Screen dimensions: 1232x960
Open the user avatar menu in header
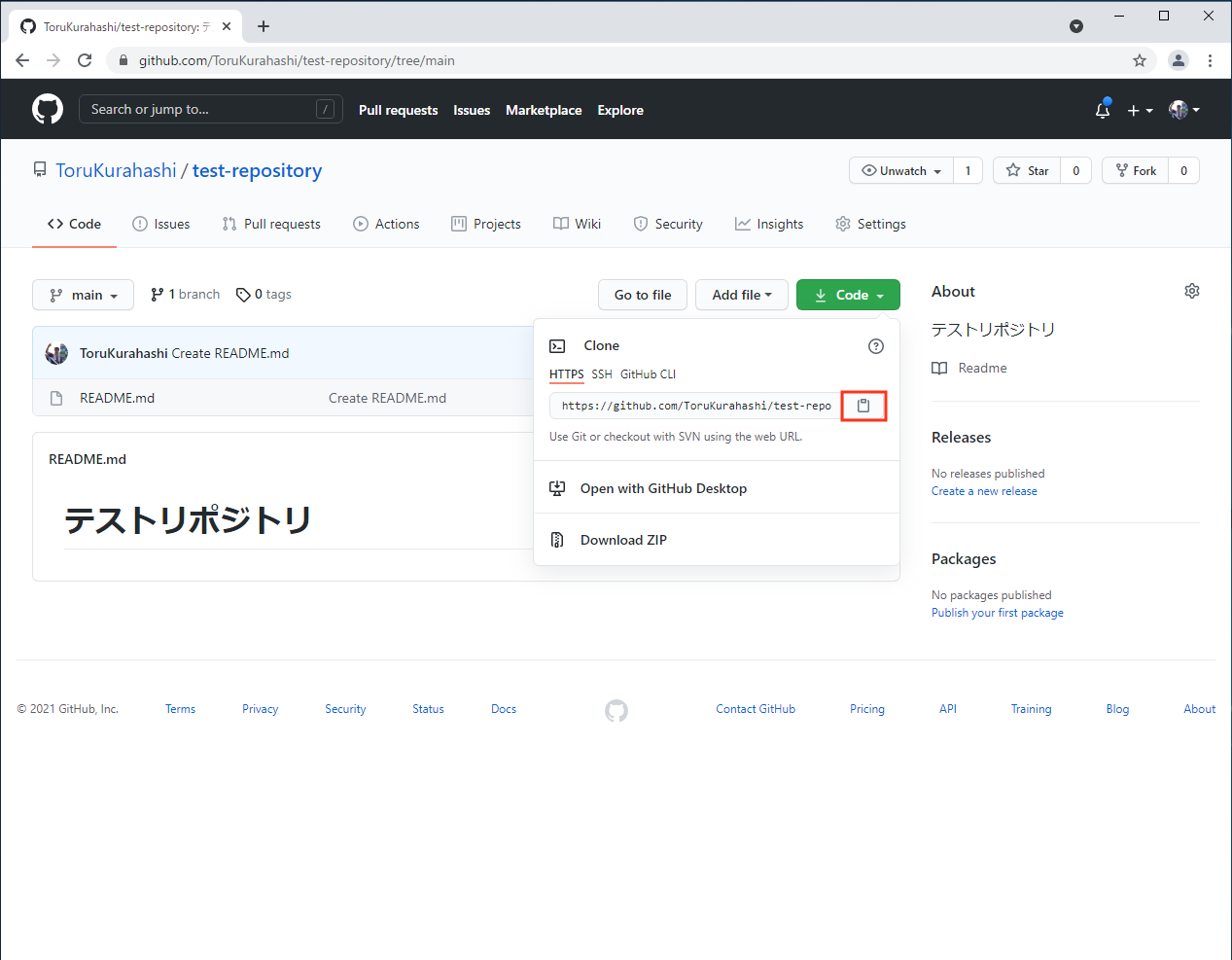click(1183, 110)
